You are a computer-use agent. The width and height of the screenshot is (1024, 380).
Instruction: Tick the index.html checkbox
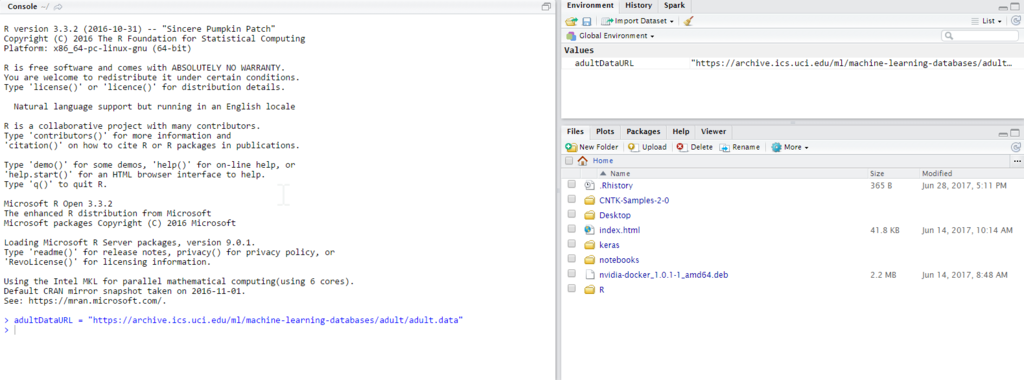click(571, 229)
